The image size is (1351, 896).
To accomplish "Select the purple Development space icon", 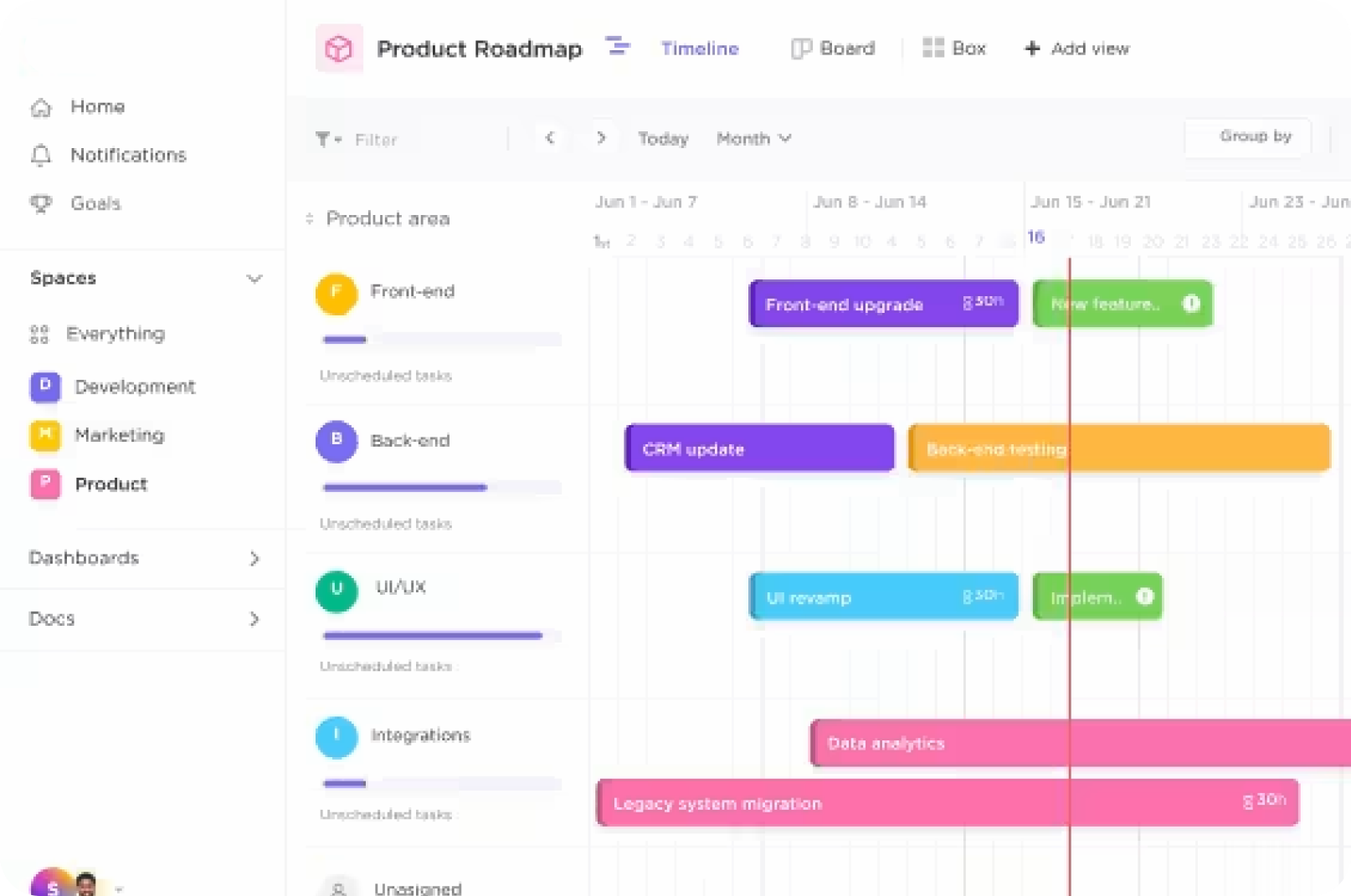I will pos(45,387).
